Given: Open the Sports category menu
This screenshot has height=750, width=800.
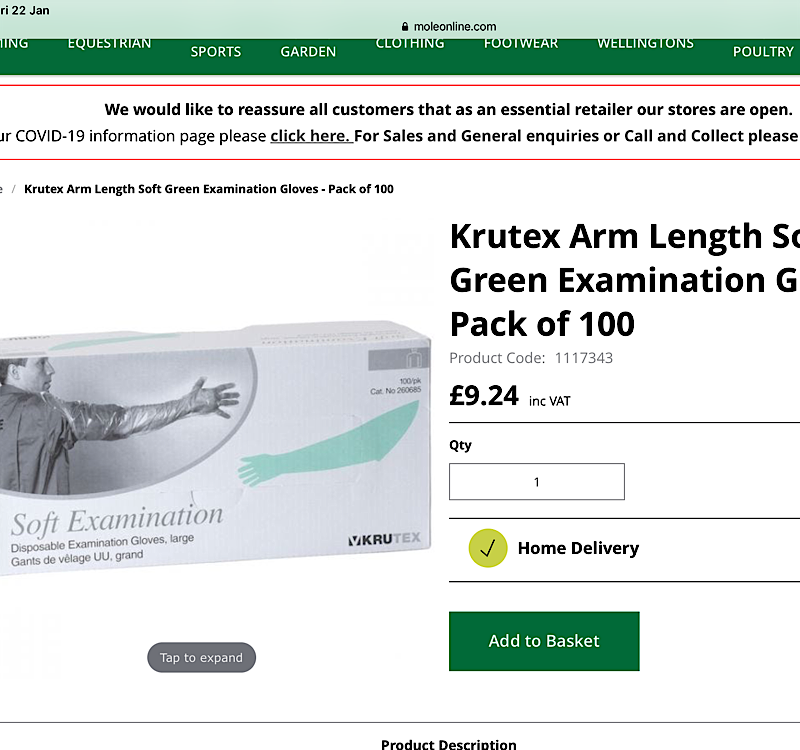Looking at the screenshot, I should pyautogui.click(x=216, y=52).
